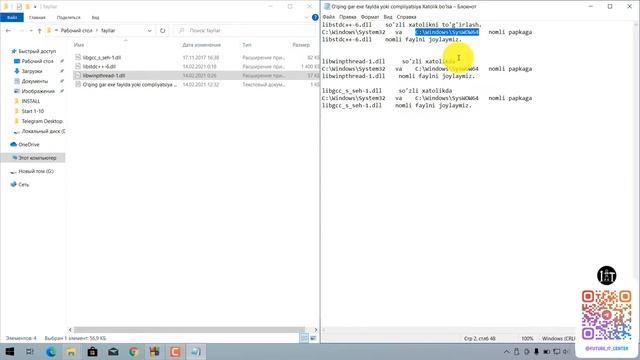Go back in File Explorer
640x360 pixels.
(8, 31)
